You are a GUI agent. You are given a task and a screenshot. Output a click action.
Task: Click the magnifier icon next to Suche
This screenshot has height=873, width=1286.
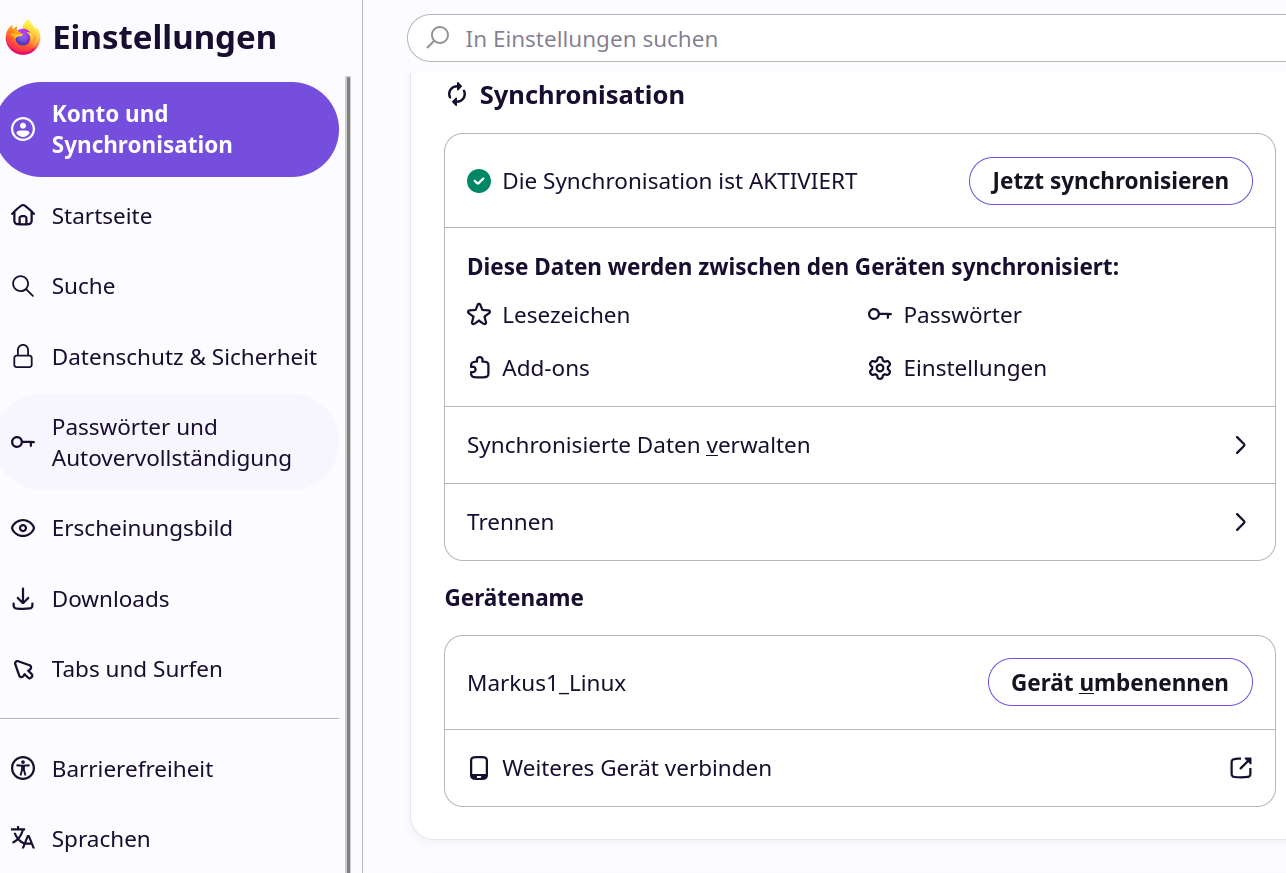23,286
